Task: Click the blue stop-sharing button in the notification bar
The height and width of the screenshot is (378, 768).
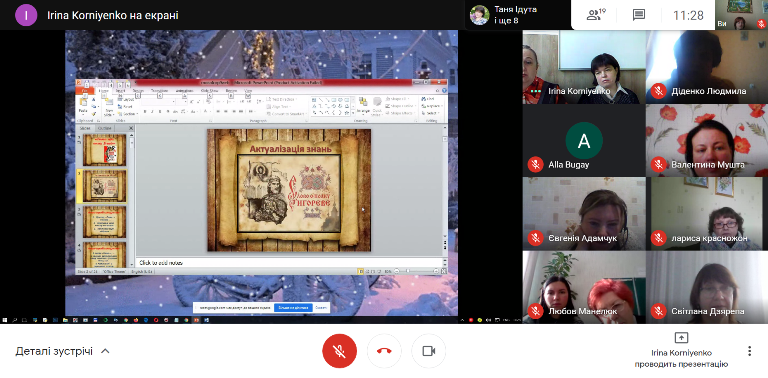Action: click(293, 307)
